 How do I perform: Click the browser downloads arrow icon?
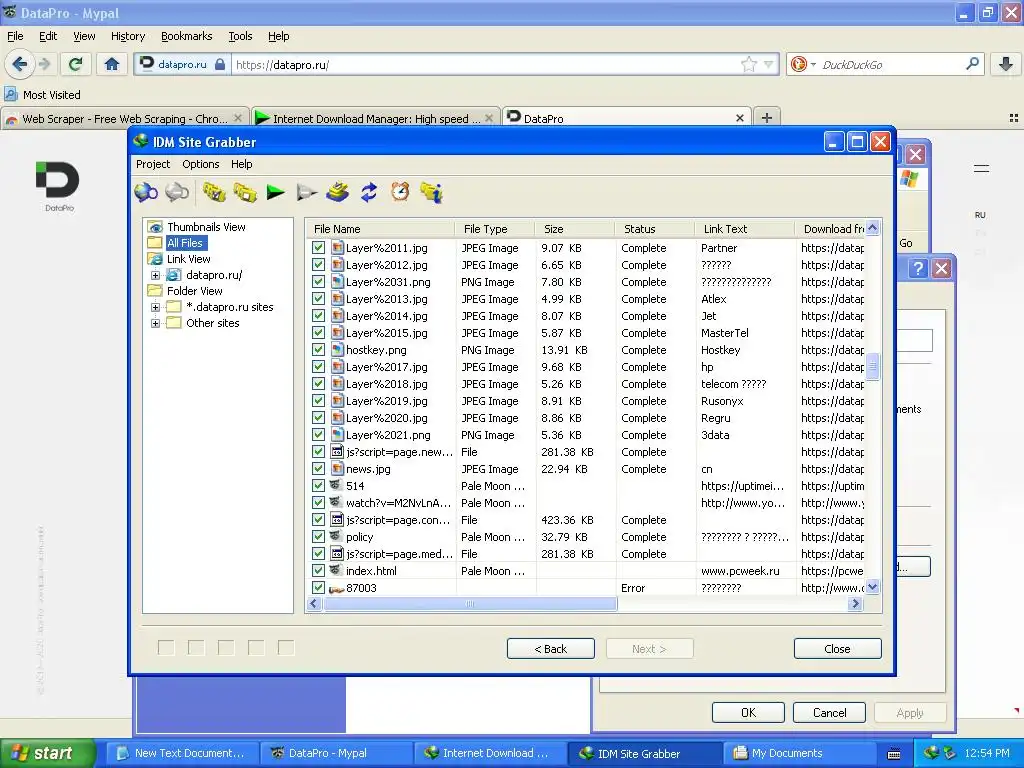click(x=1006, y=64)
